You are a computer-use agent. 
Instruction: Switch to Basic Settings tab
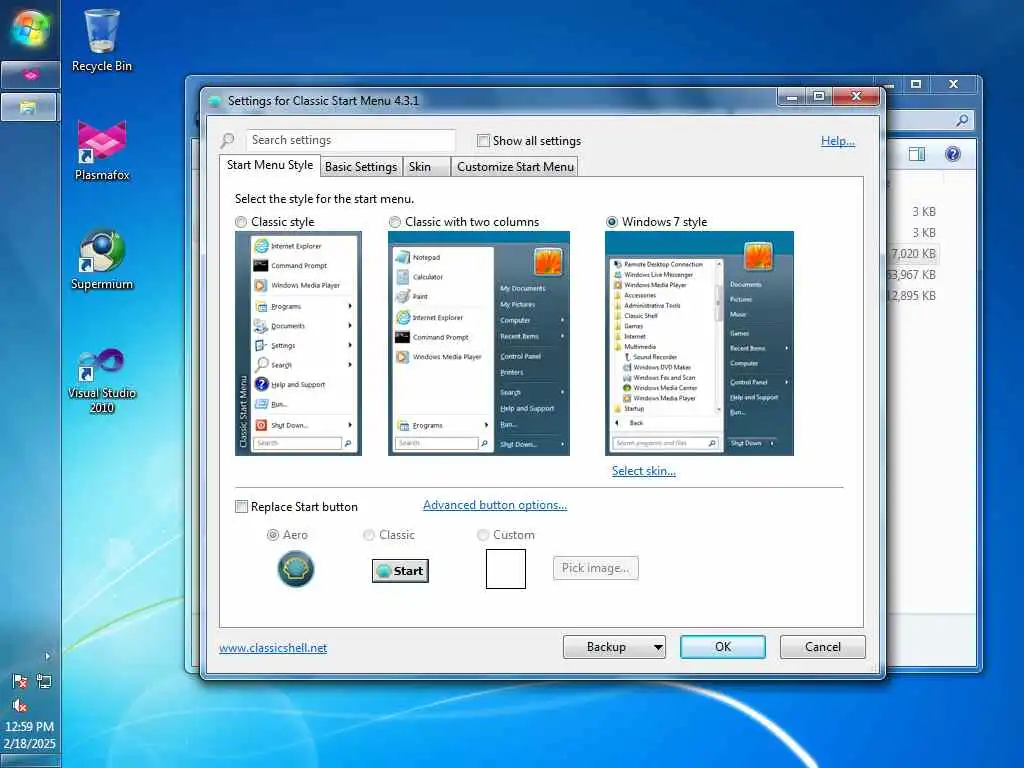pos(360,167)
